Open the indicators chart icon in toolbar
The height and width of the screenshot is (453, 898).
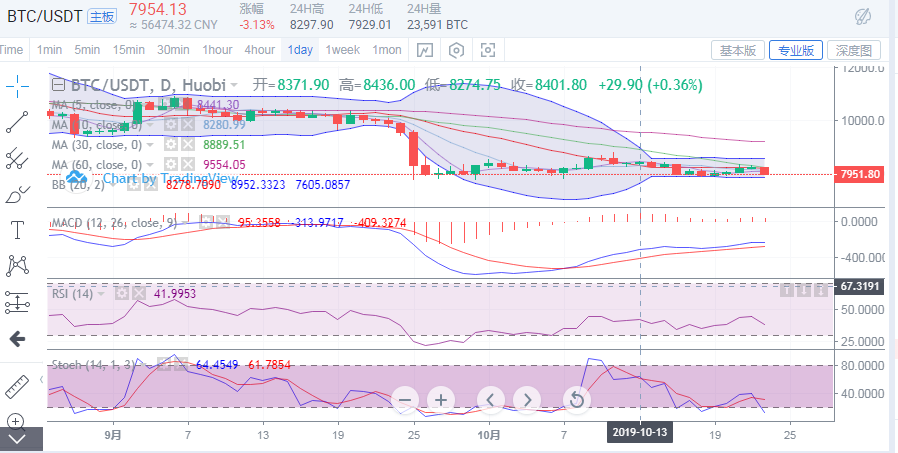(x=424, y=50)
